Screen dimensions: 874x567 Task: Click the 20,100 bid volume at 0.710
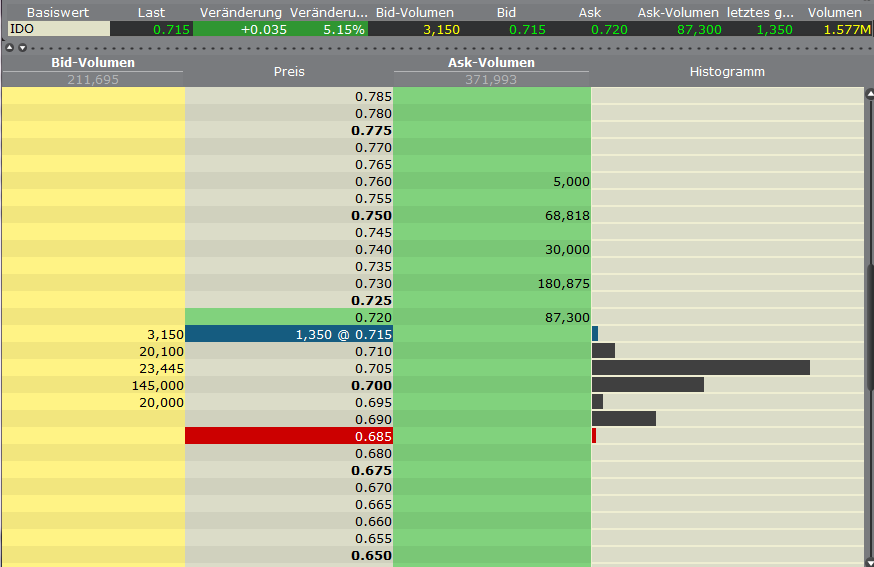[161, 352]
